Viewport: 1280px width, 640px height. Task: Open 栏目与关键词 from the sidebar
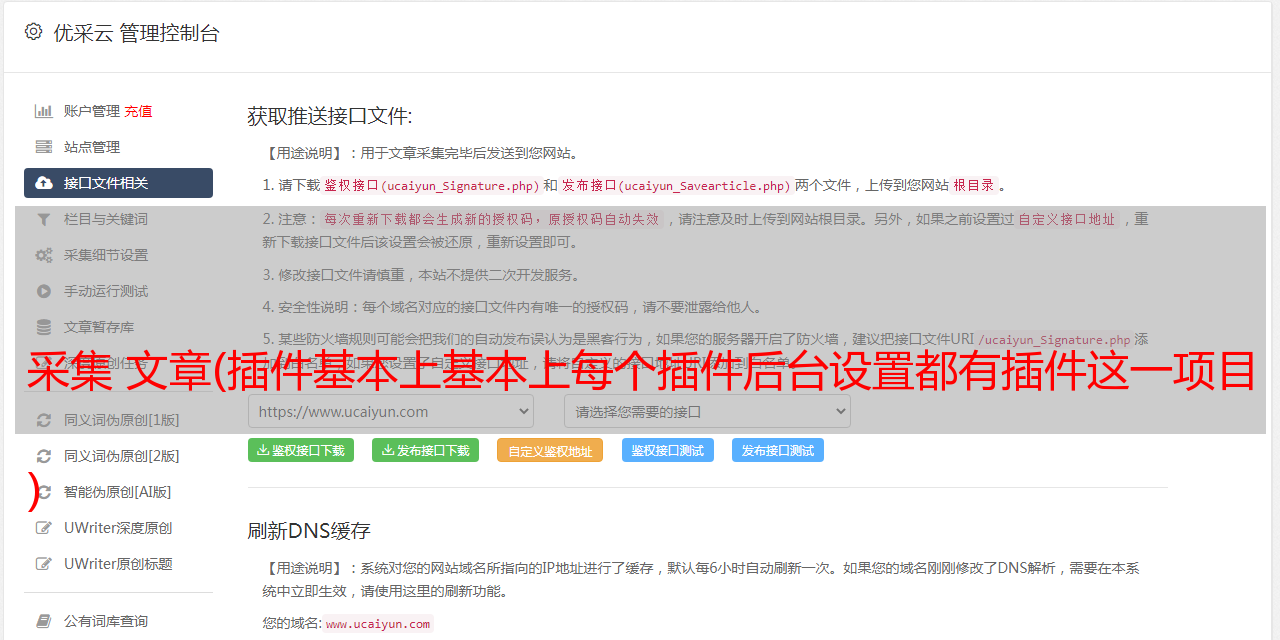[106, 219]
